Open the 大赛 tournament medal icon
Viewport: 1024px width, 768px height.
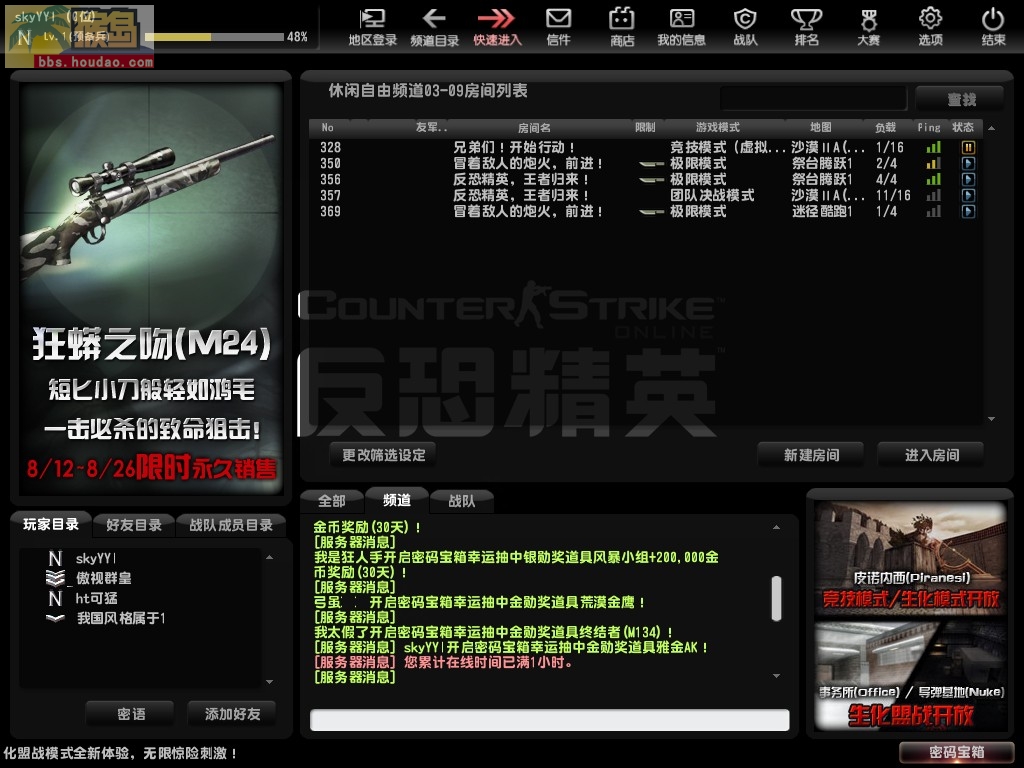(x=868, y=27)
